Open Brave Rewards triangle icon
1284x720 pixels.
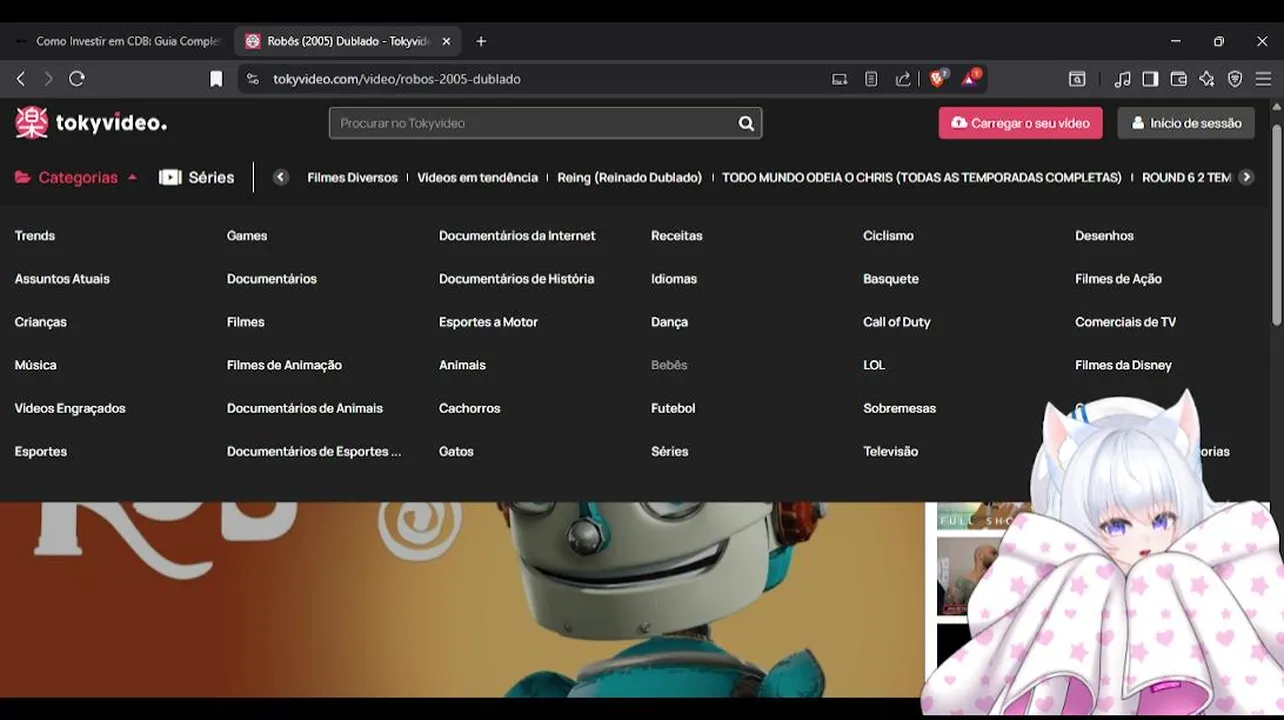tap(971, 78)
